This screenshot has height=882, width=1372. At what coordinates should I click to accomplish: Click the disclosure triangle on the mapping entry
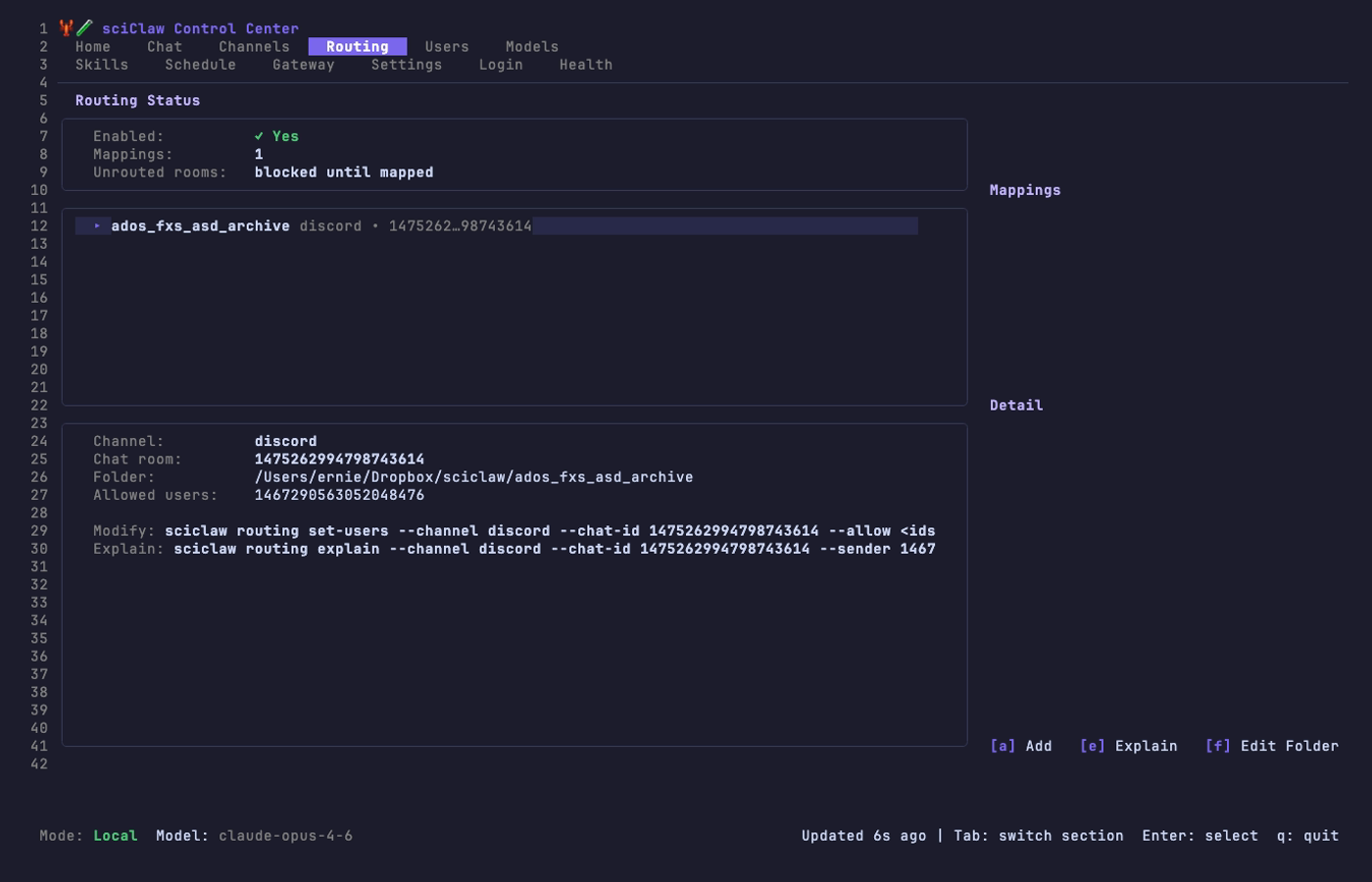[x=95, y=225]
